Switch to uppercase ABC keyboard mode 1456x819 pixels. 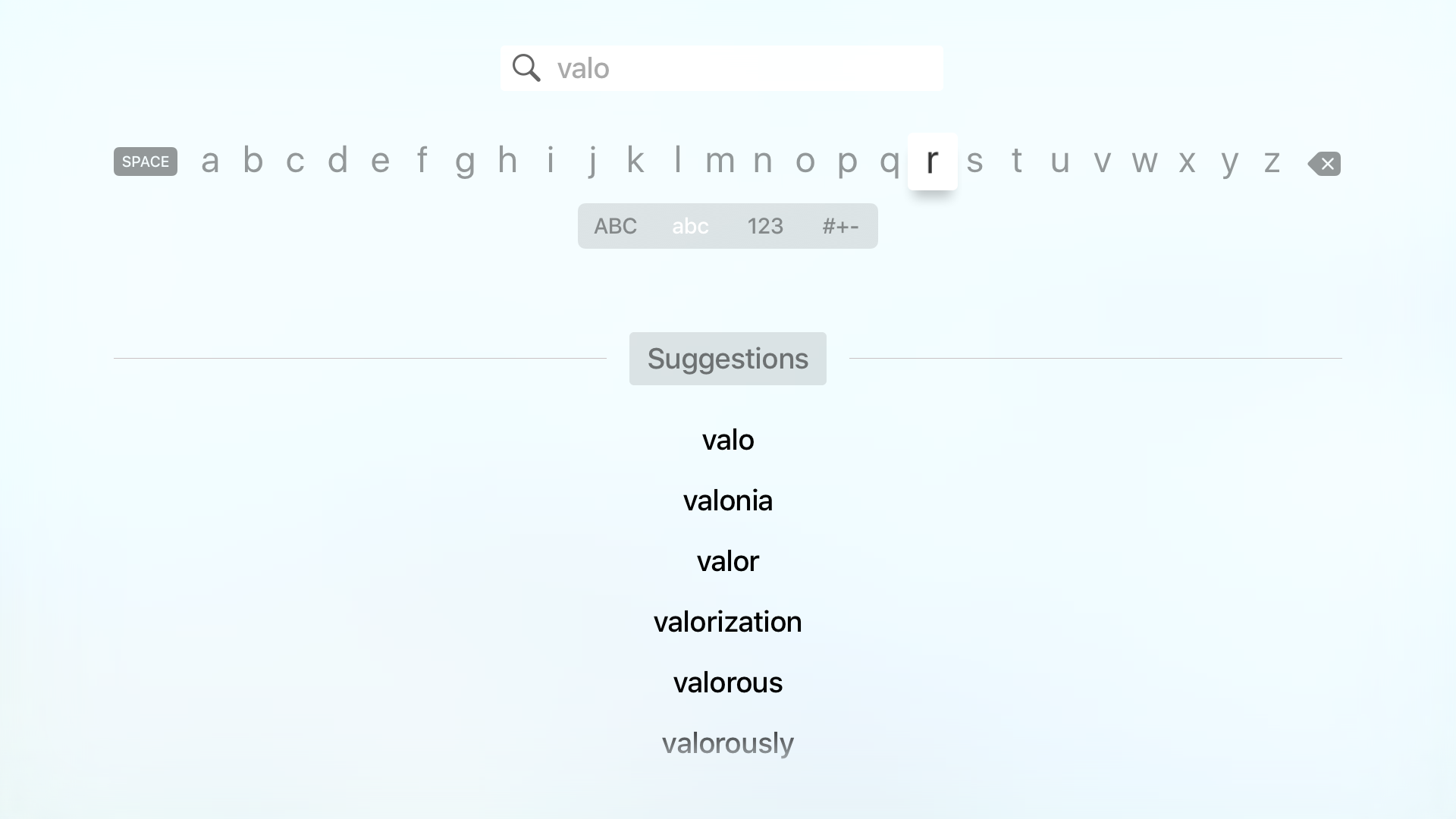point(615,225)
